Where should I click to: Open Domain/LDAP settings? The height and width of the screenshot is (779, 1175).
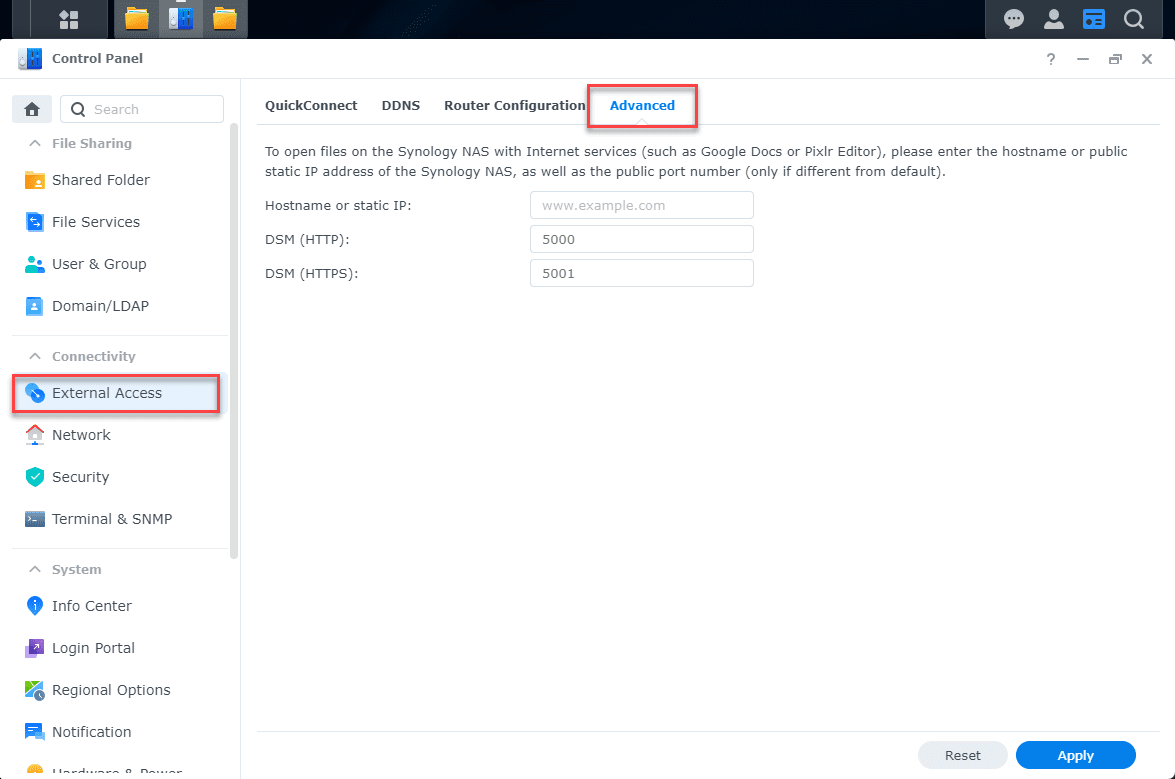click(x=120, y=306)
